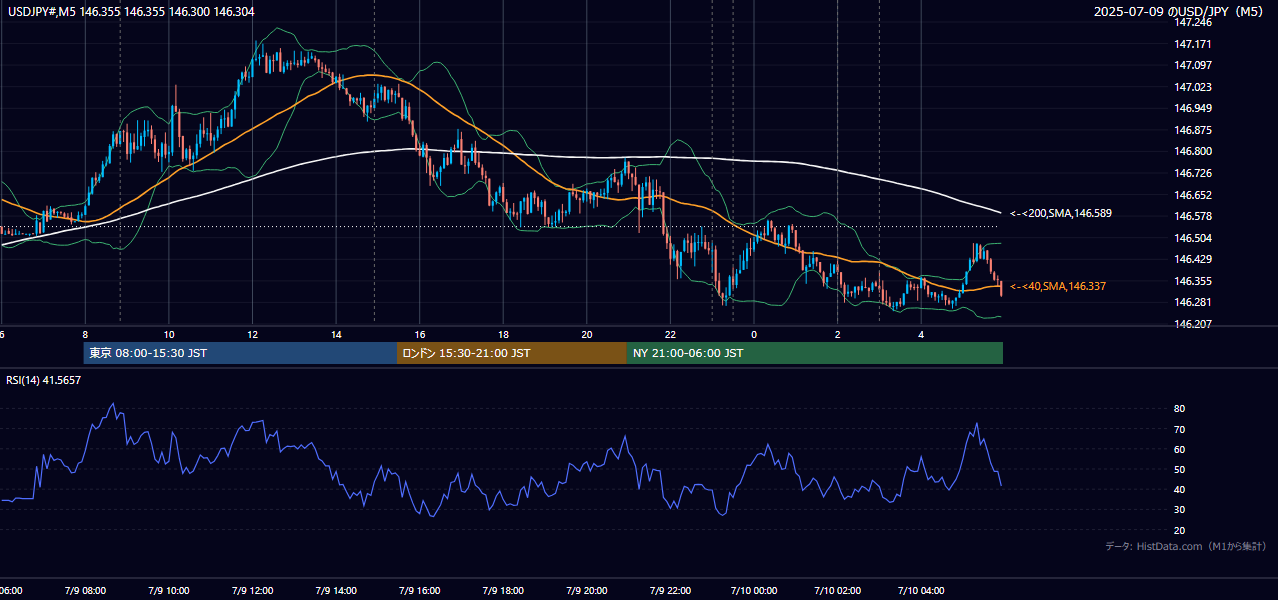This screenshot has height=600, width=1278.
Task: Click the 146.281 price axis label
Action: pos(1193,302)
